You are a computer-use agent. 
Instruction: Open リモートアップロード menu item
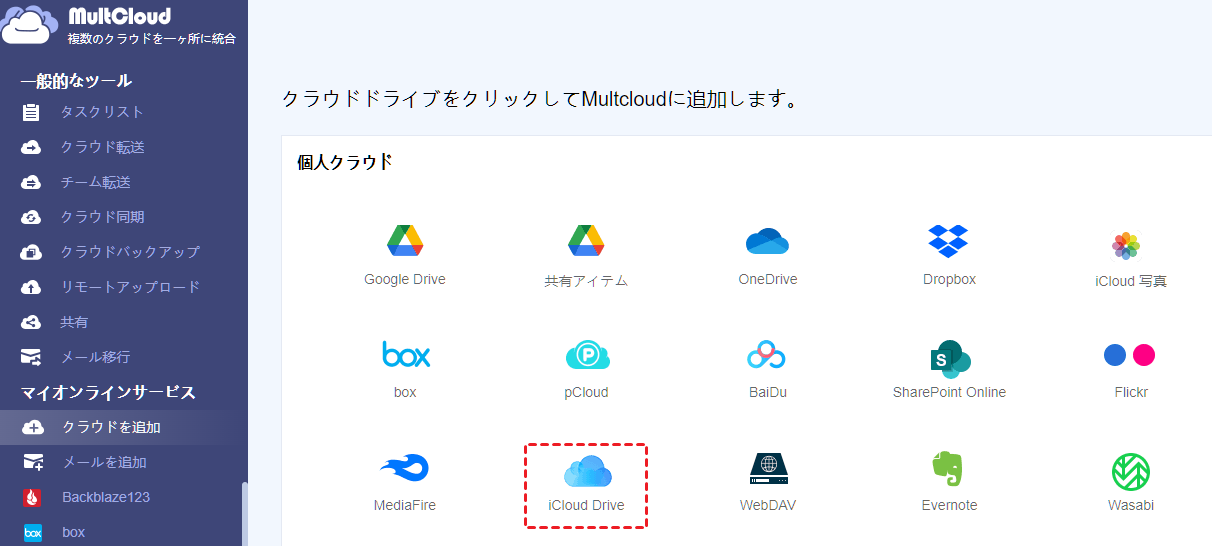(x=130, y=287)
